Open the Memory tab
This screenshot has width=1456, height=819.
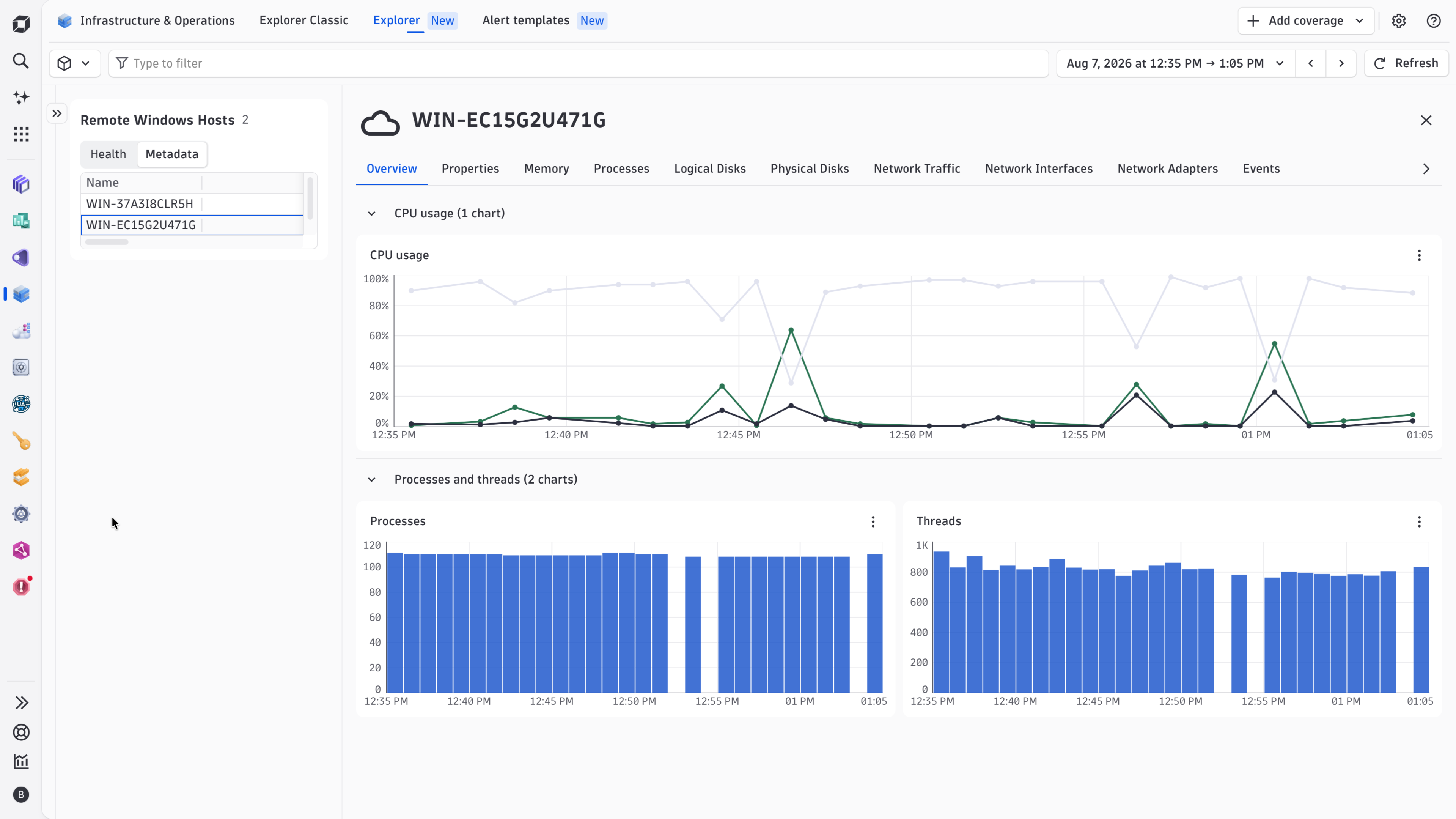[x=547, y=169]
